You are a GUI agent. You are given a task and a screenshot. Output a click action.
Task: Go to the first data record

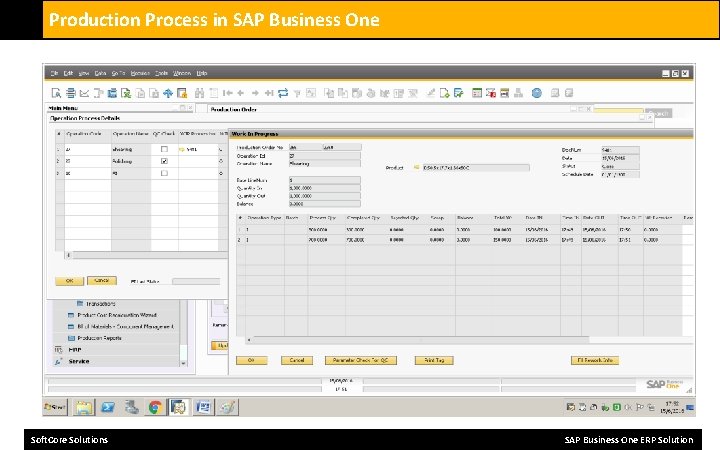[227, 93]
